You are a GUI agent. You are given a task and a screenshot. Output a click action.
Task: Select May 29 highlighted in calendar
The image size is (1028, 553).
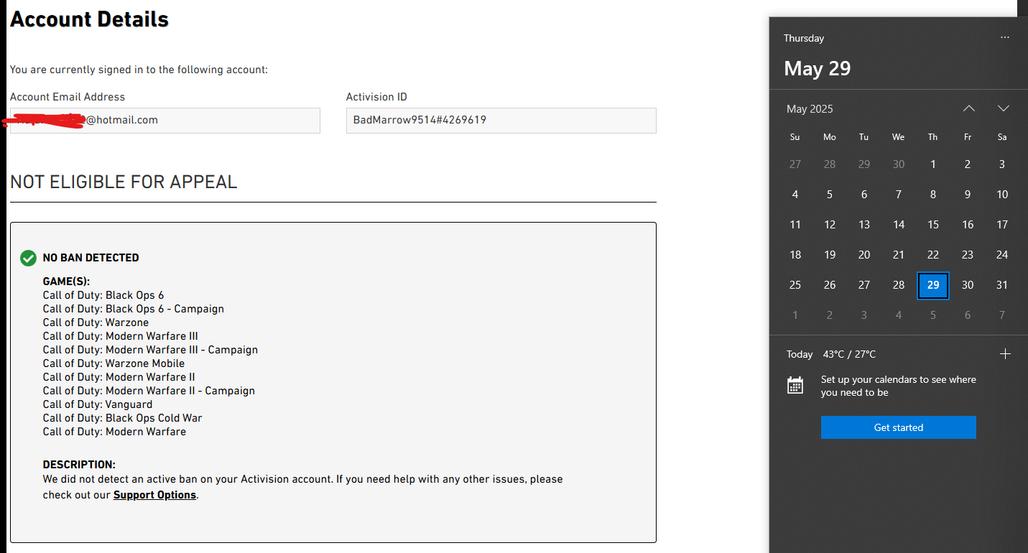pyautogui.click(x=933, y=285)
